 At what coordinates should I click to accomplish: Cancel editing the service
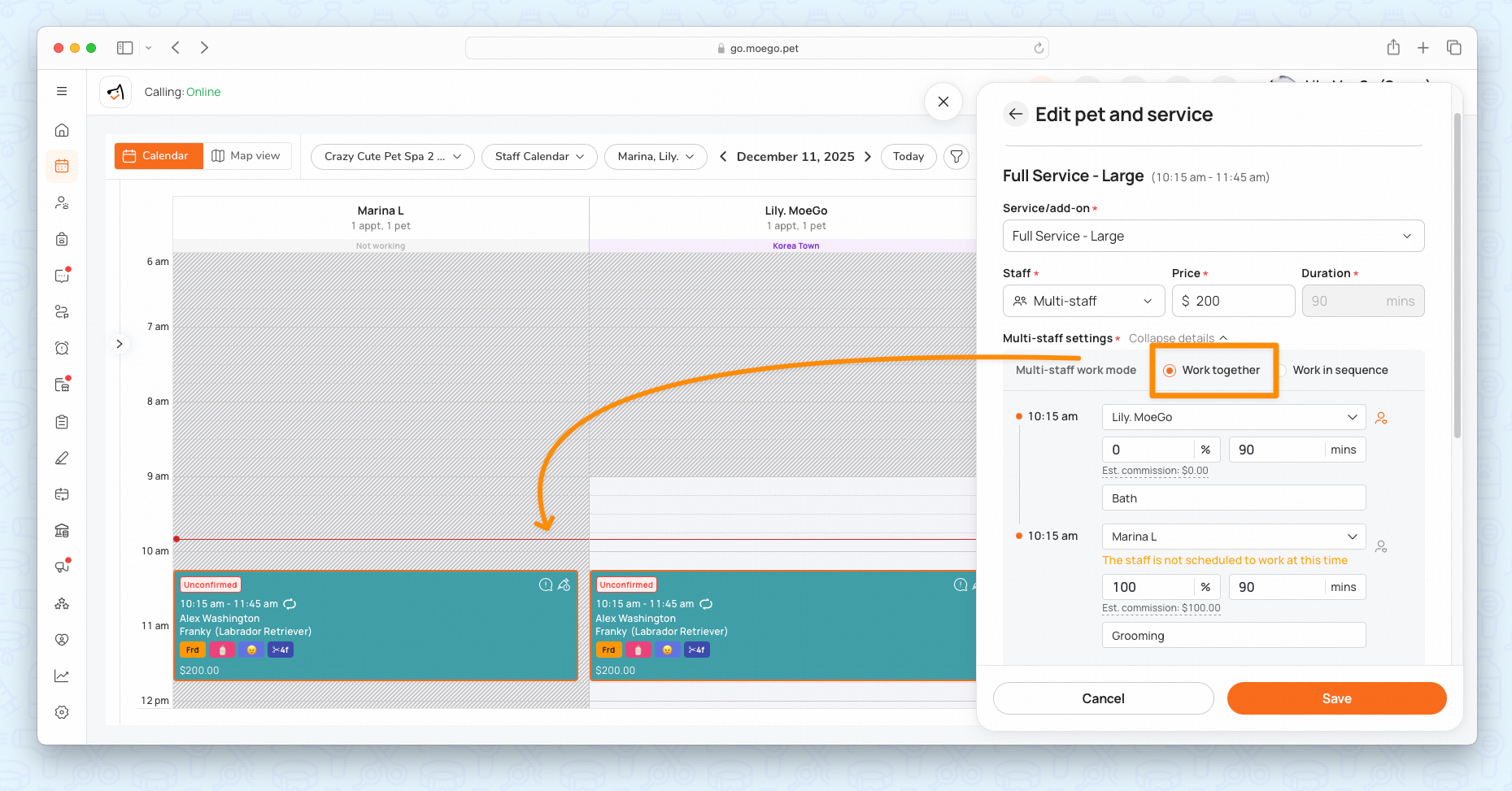click(1103, 698)
